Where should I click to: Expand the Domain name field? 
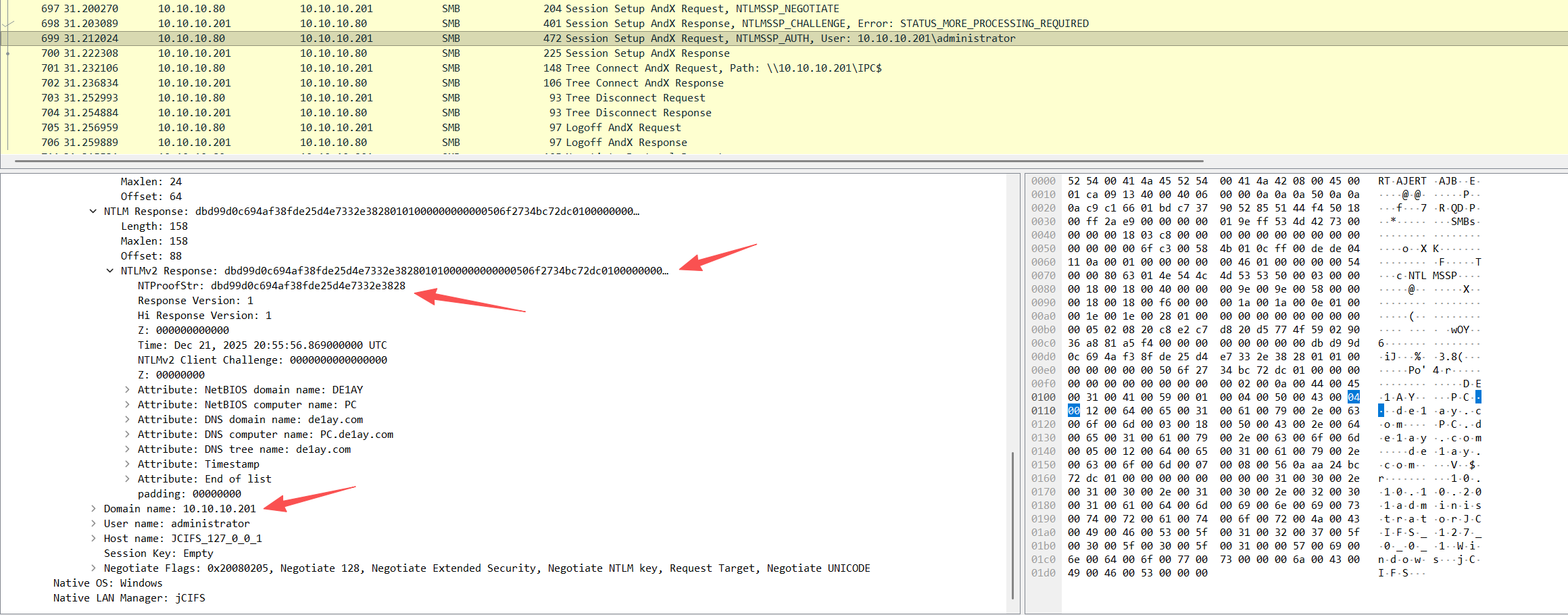93,509
